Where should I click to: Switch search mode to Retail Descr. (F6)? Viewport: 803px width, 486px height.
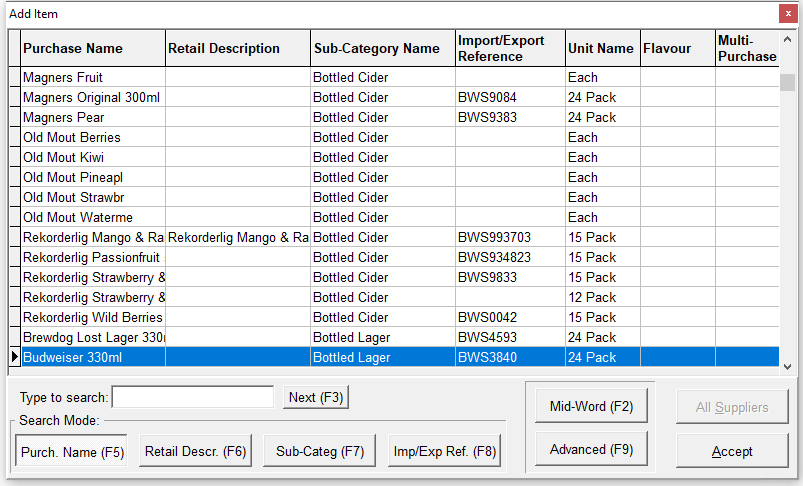195,452
